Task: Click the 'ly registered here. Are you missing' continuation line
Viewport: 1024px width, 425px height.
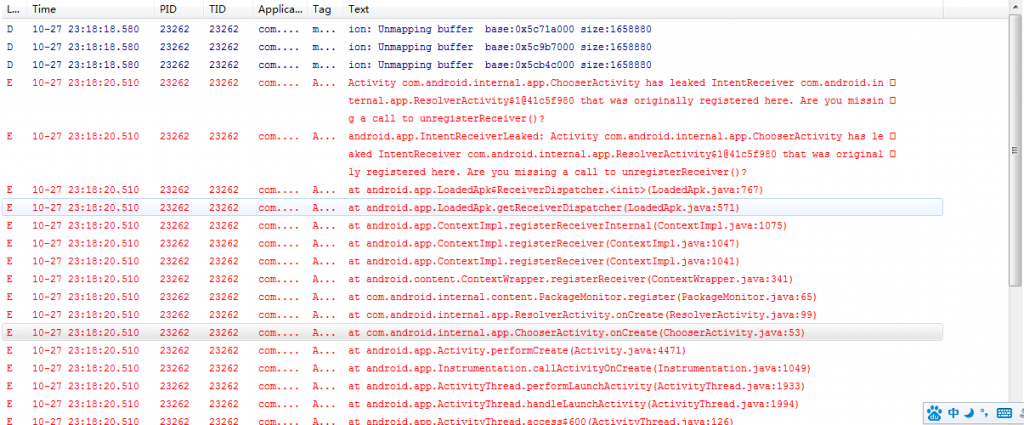Action: click(x=548, y=172)
